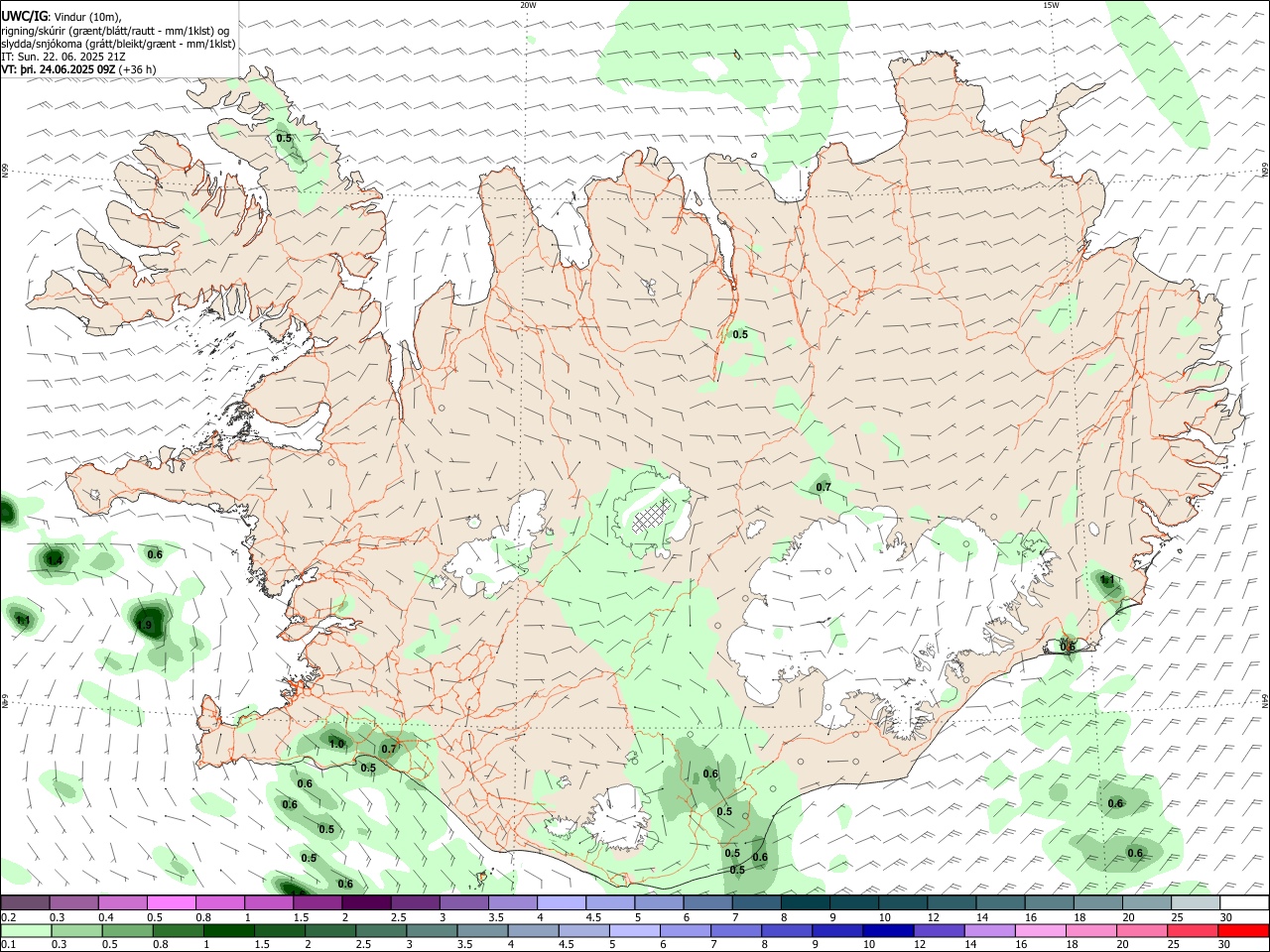Select the light pink rain swatch 16–18
This screenshot has height=952, width=1270.
click(x=1040, y=930)
